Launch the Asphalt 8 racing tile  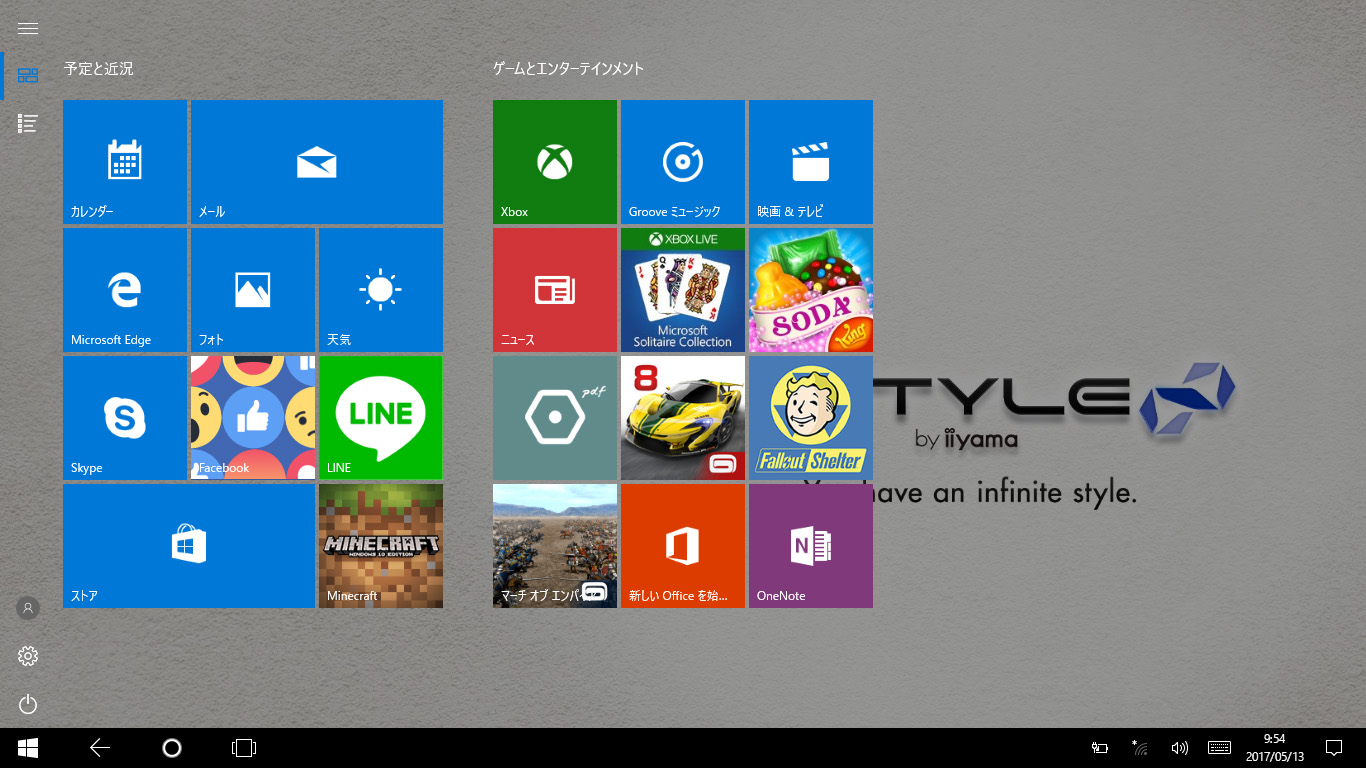pyautogui.click(x=683, y=417)
